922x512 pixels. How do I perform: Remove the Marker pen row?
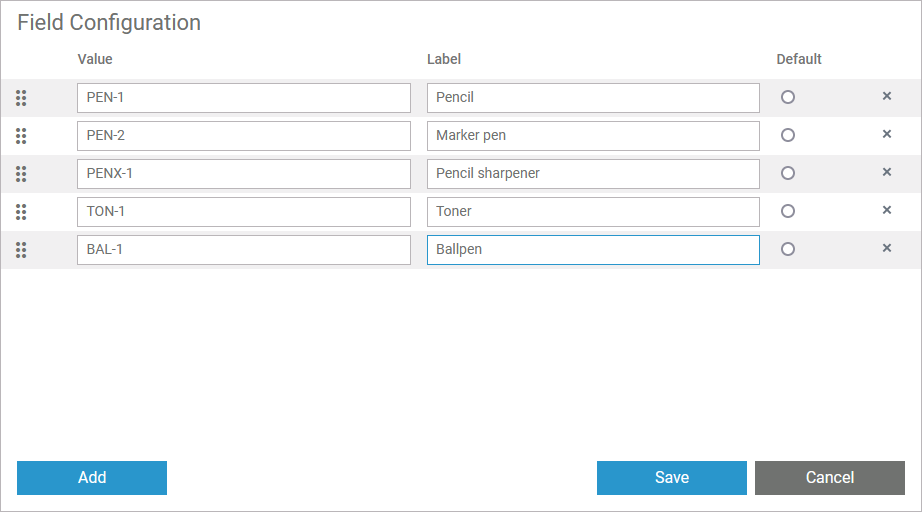[x=886, y=135]
